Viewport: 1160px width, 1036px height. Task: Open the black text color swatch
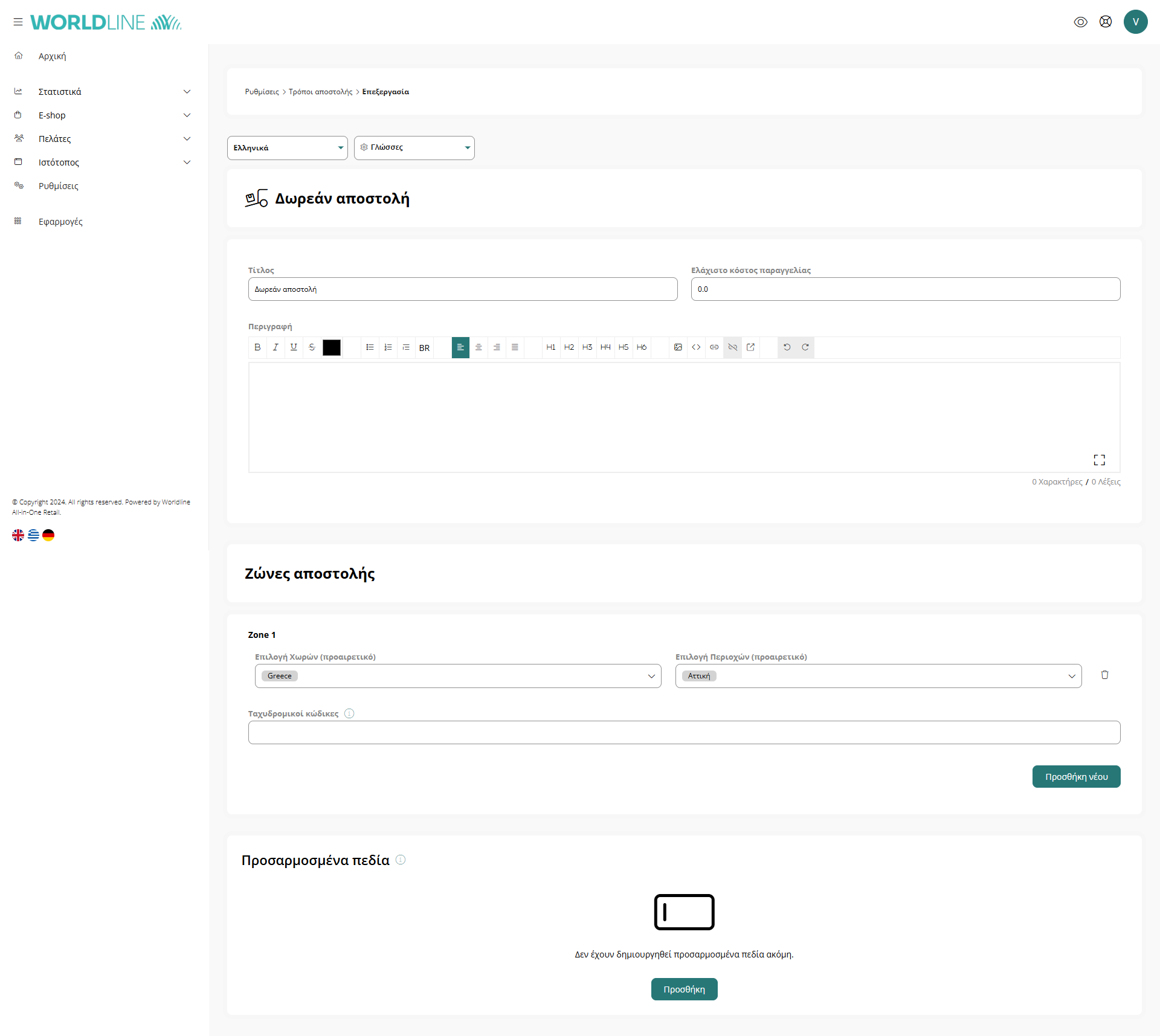coord(332,347)
